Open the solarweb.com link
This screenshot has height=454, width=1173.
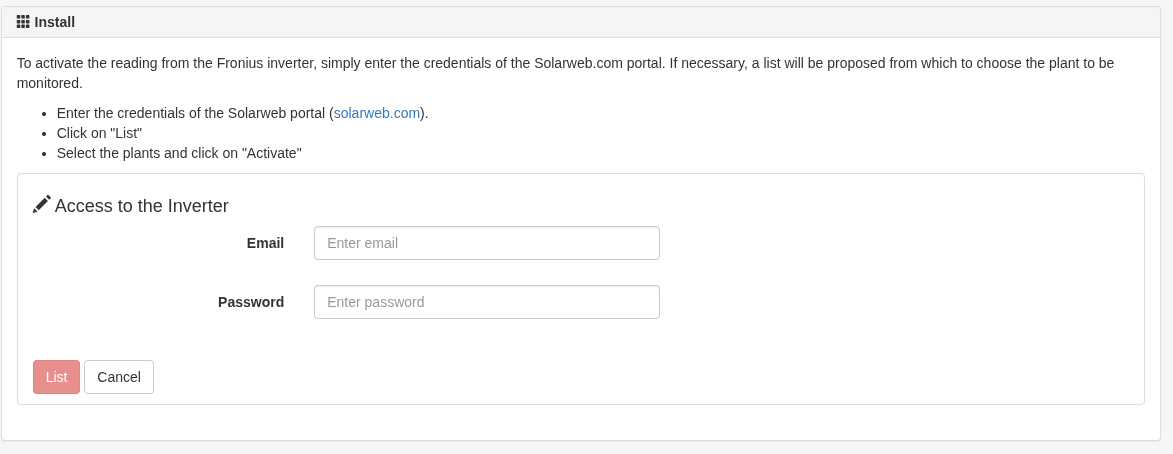(377, 113)
